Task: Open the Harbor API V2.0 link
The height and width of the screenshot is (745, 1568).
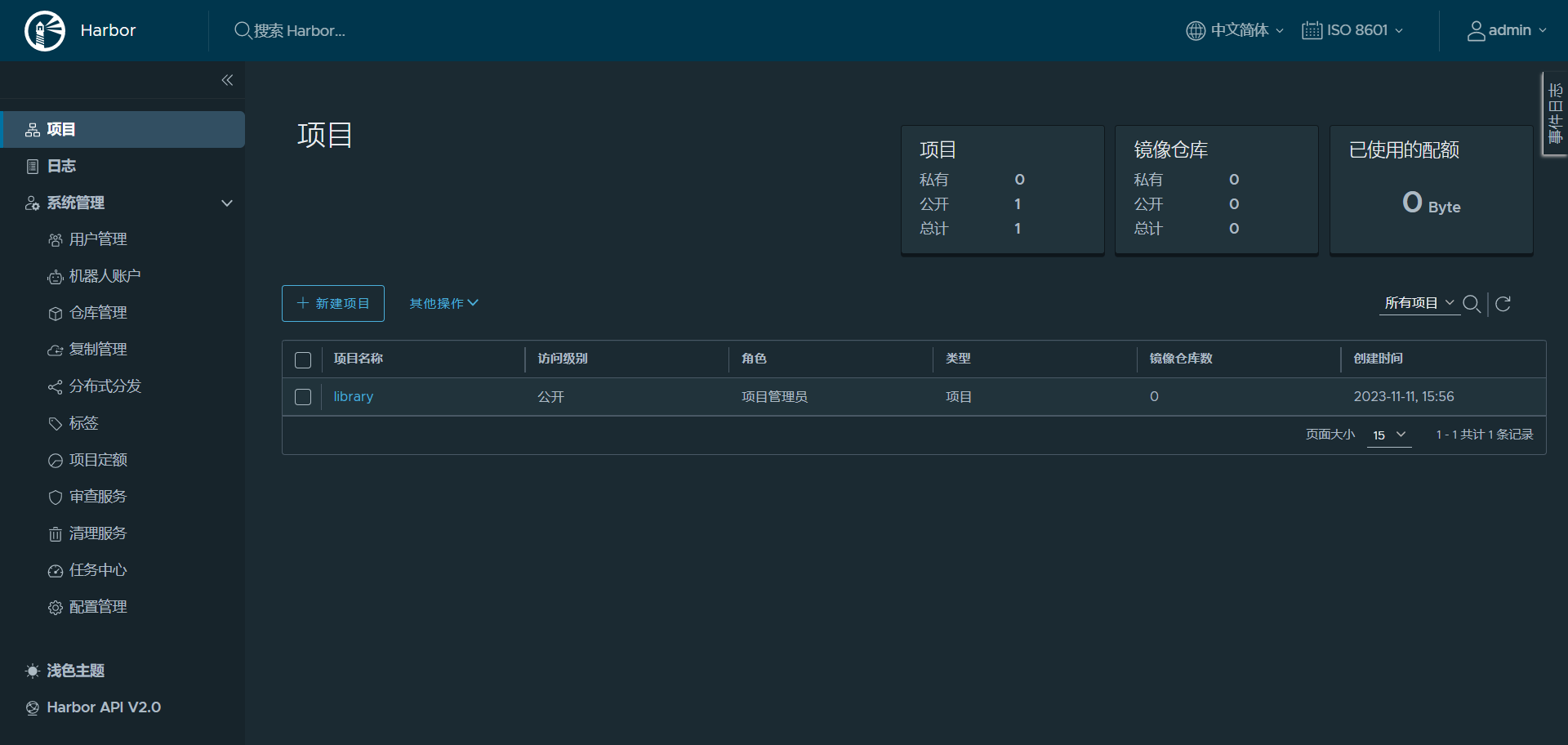Action: click(x=104, y=708)
